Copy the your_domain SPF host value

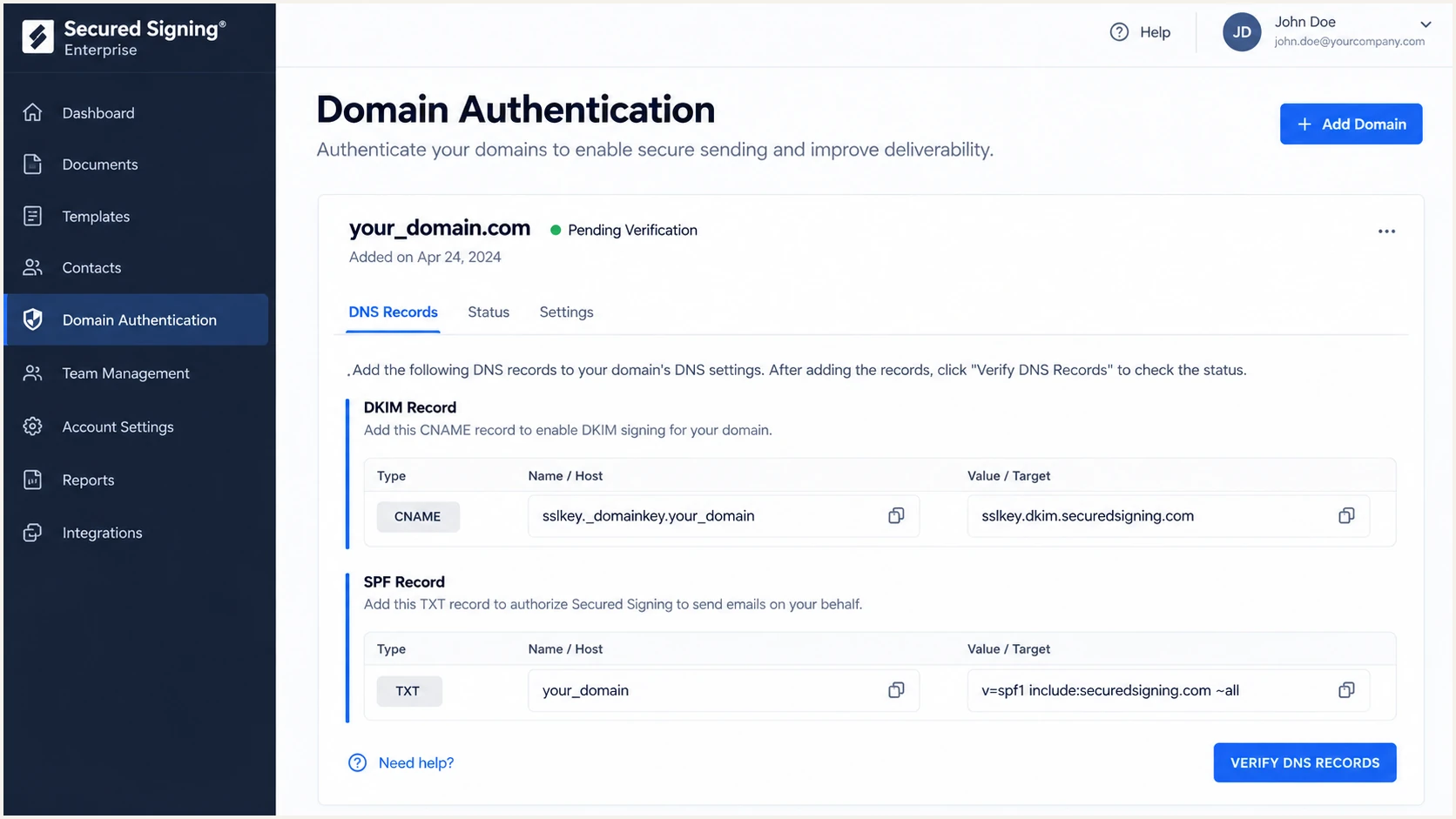tap(896, 690)
